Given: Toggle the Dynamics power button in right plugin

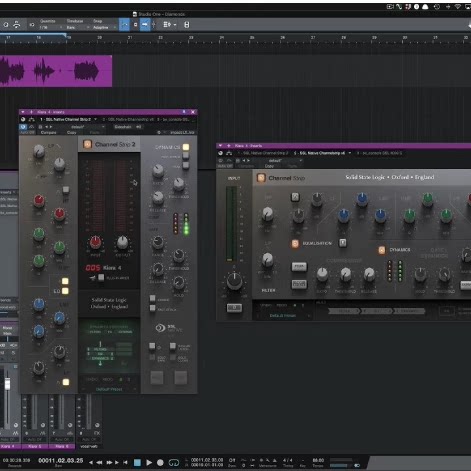Looking at the screenshot, I should tap(382, 250).
